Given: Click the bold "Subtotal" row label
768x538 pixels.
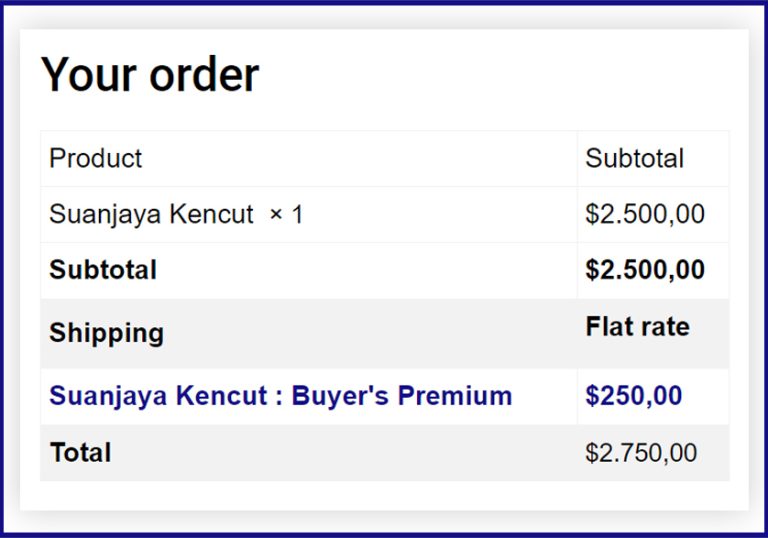Looking at the screenshot, I should coord(103,270).
